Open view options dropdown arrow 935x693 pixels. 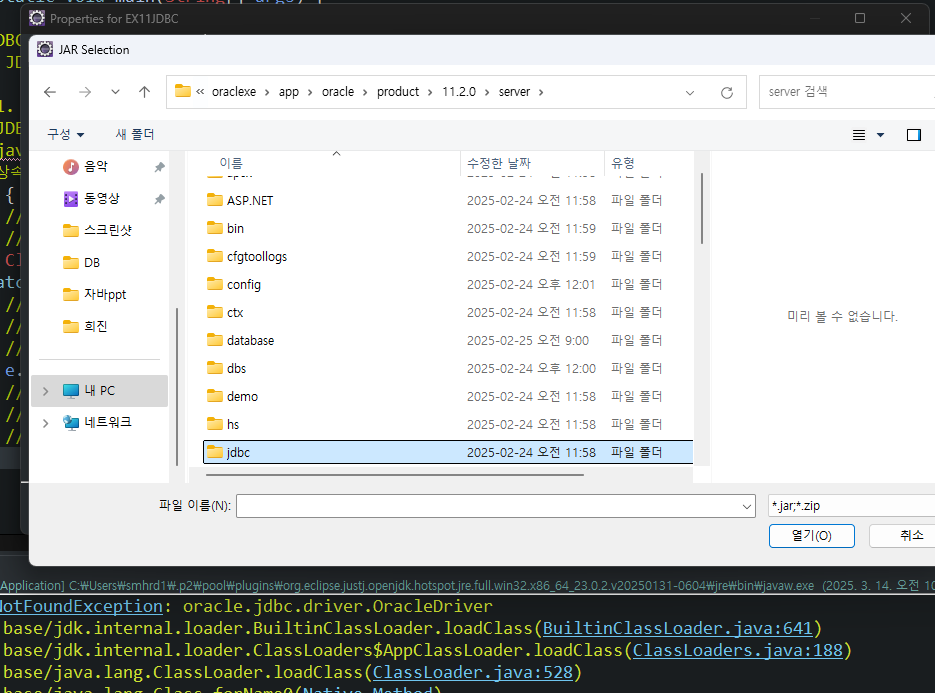pos(880,135)
